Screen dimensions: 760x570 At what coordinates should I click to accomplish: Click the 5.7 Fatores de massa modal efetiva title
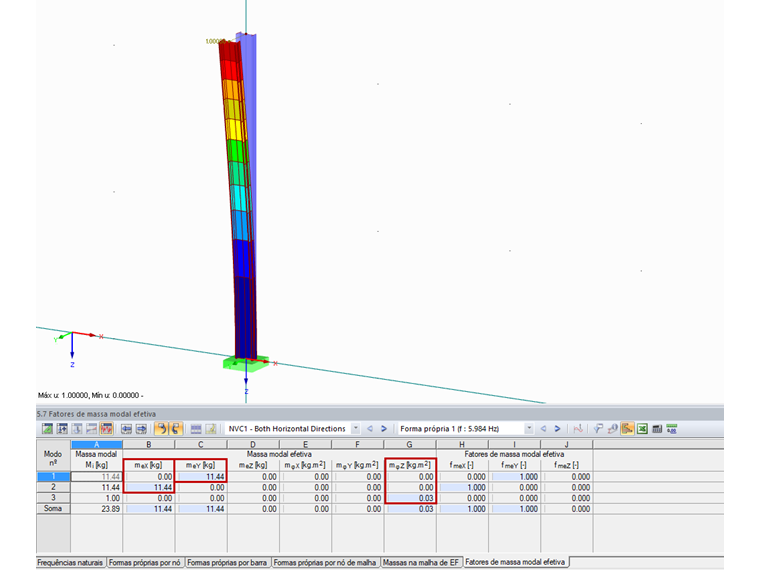(x=96, y=414)
